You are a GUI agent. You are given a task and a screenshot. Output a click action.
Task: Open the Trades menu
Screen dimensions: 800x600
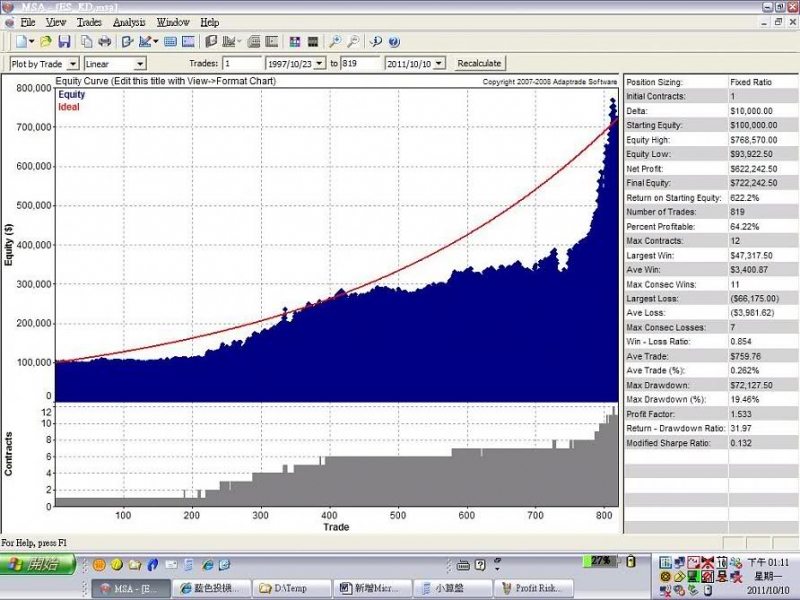pyautogui.click(x=89, y=22)
